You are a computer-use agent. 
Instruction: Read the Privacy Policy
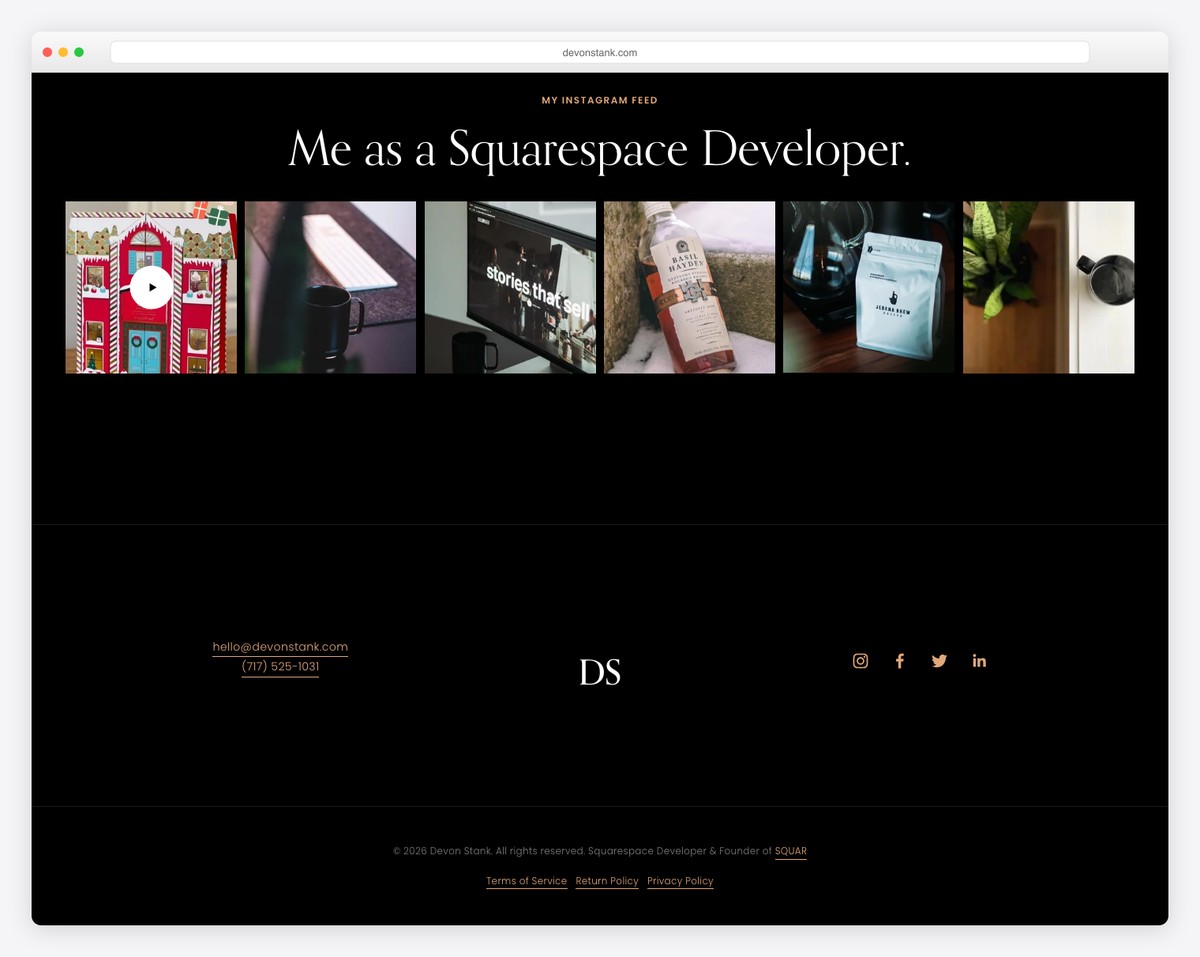680,881
